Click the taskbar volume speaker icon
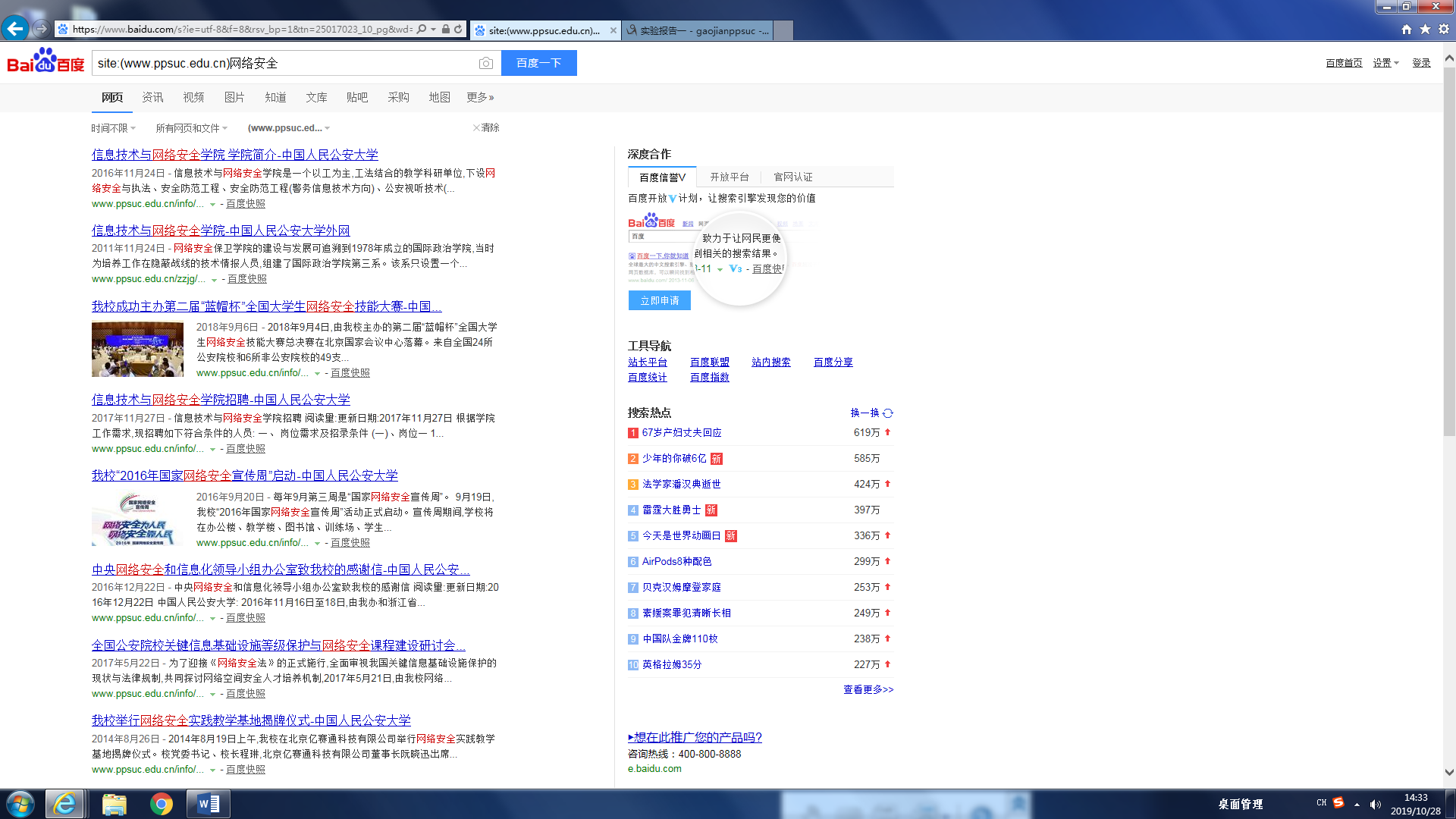This screenshot has height=819, width=1456. [1375, 805]
